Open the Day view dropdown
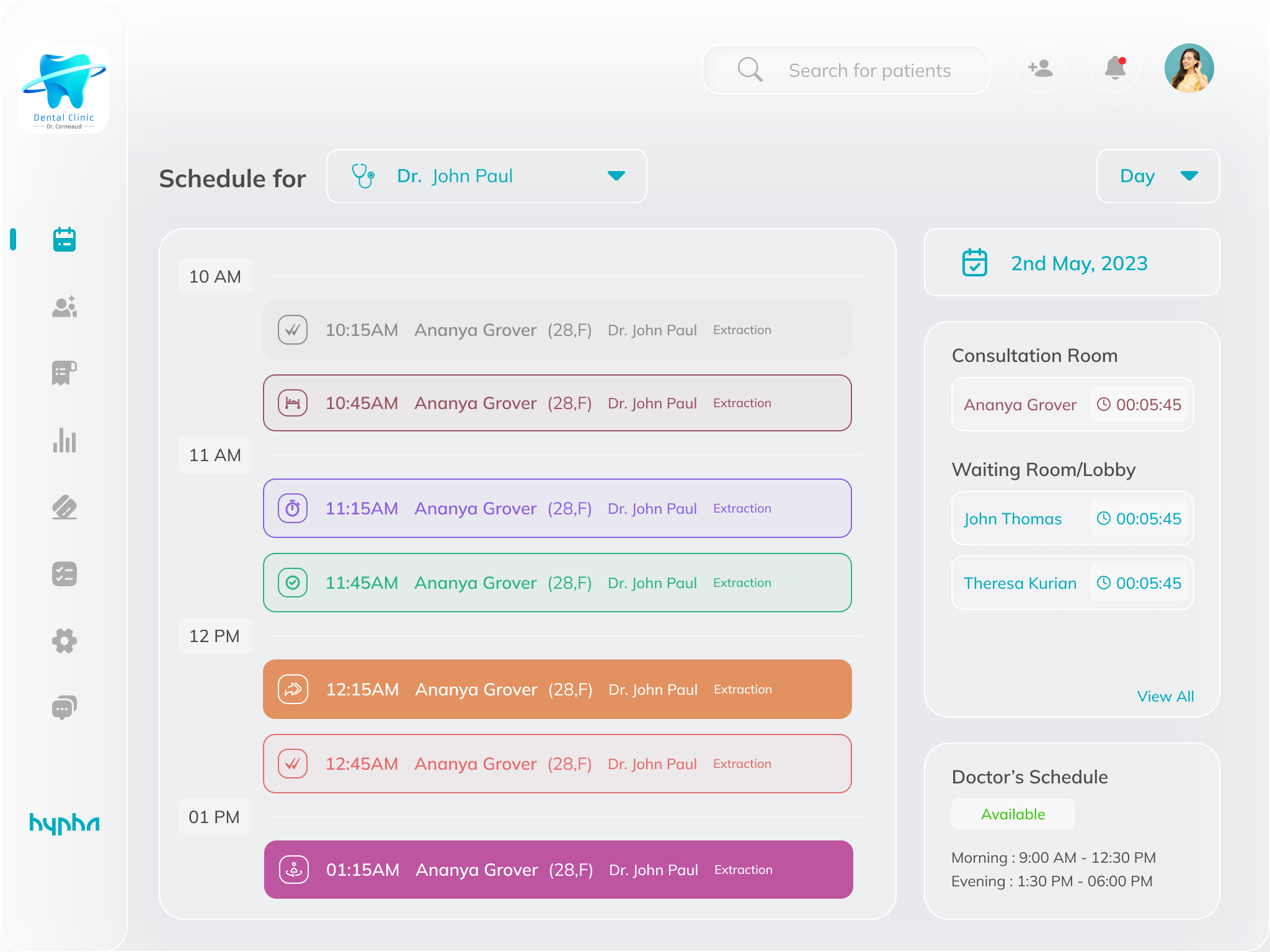 (1157, 176)
